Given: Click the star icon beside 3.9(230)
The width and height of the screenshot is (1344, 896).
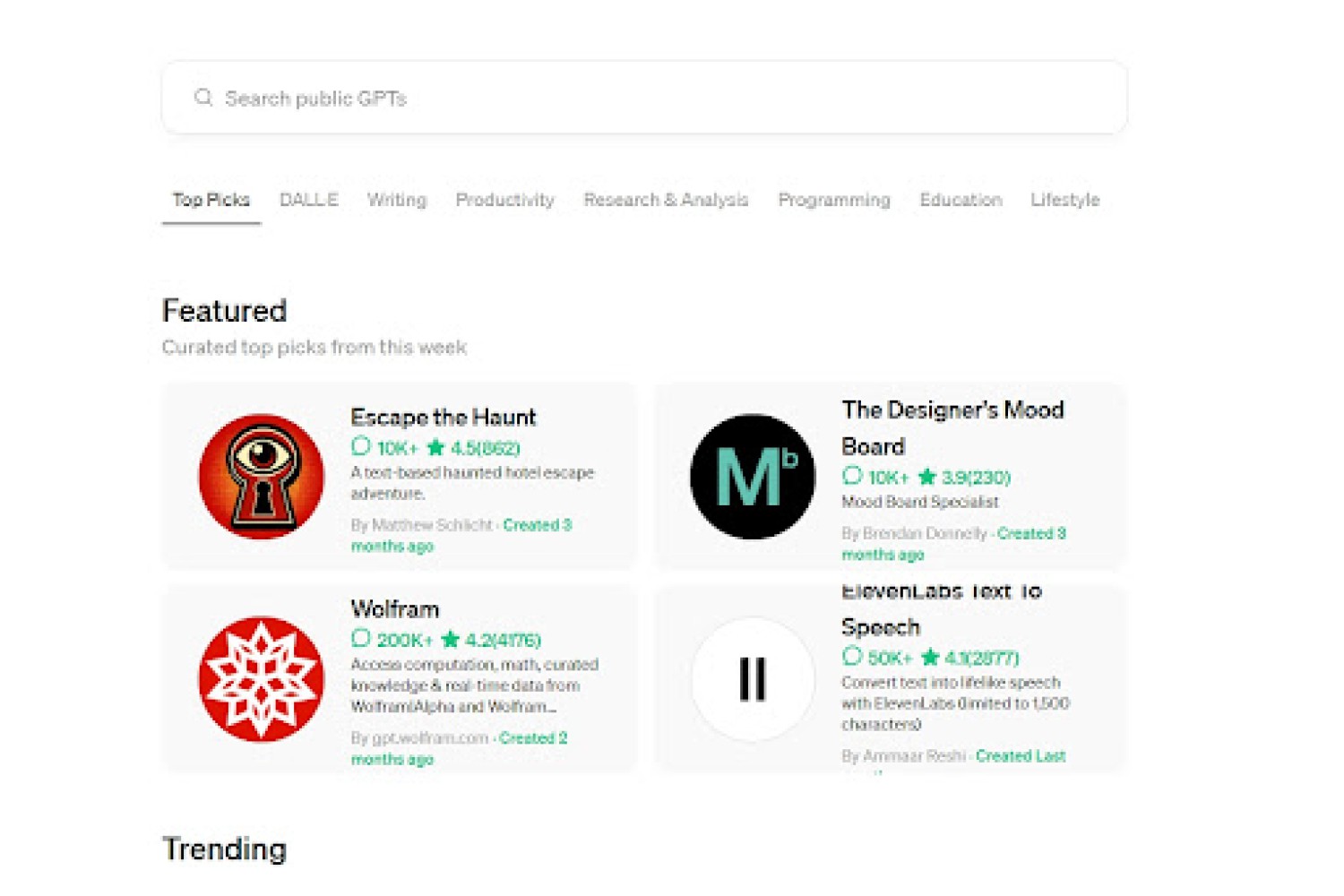Looking at the screenshot, I should coord(927,476).
